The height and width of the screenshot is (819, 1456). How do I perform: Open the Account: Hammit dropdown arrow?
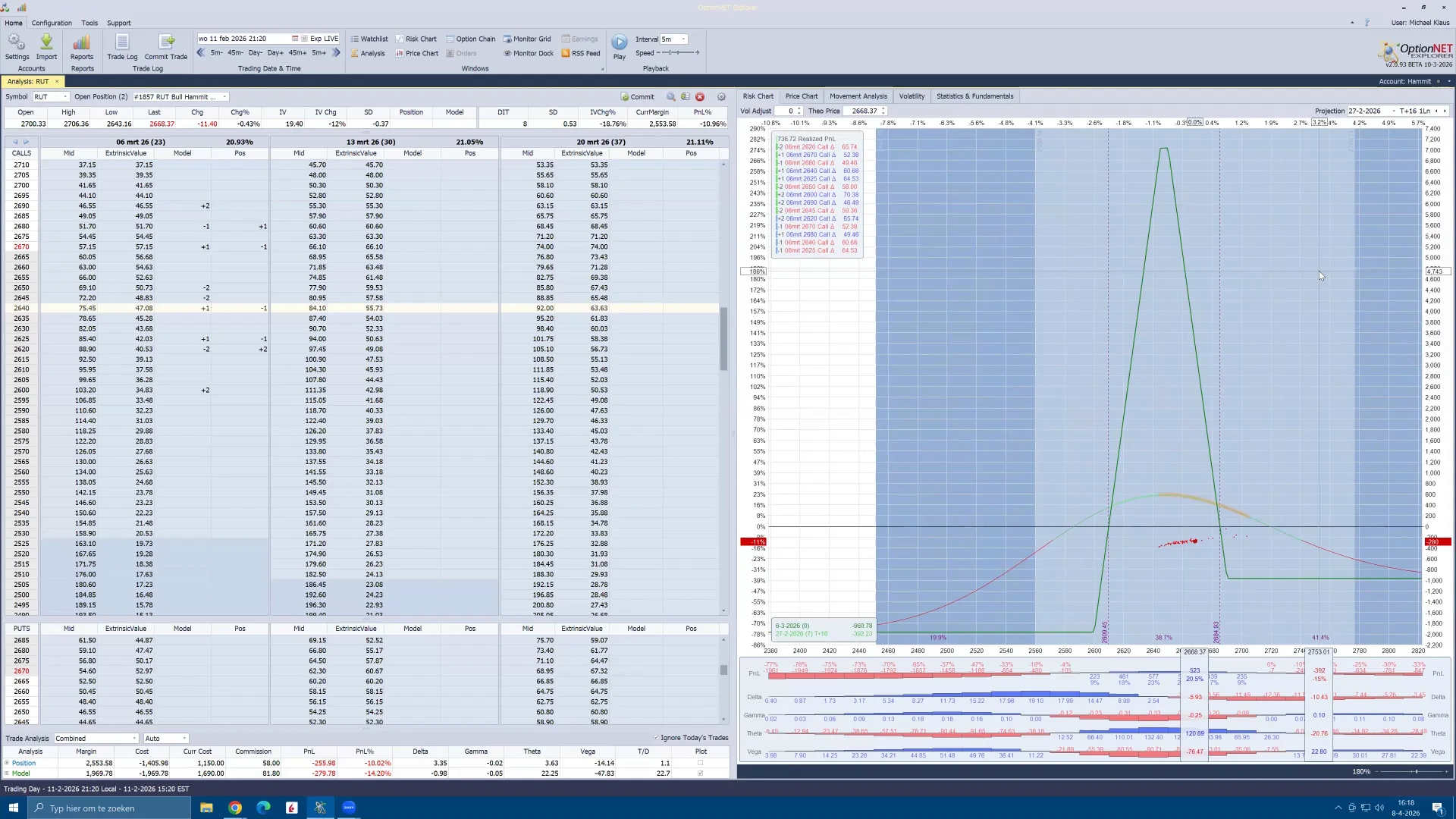point(1449,81)
